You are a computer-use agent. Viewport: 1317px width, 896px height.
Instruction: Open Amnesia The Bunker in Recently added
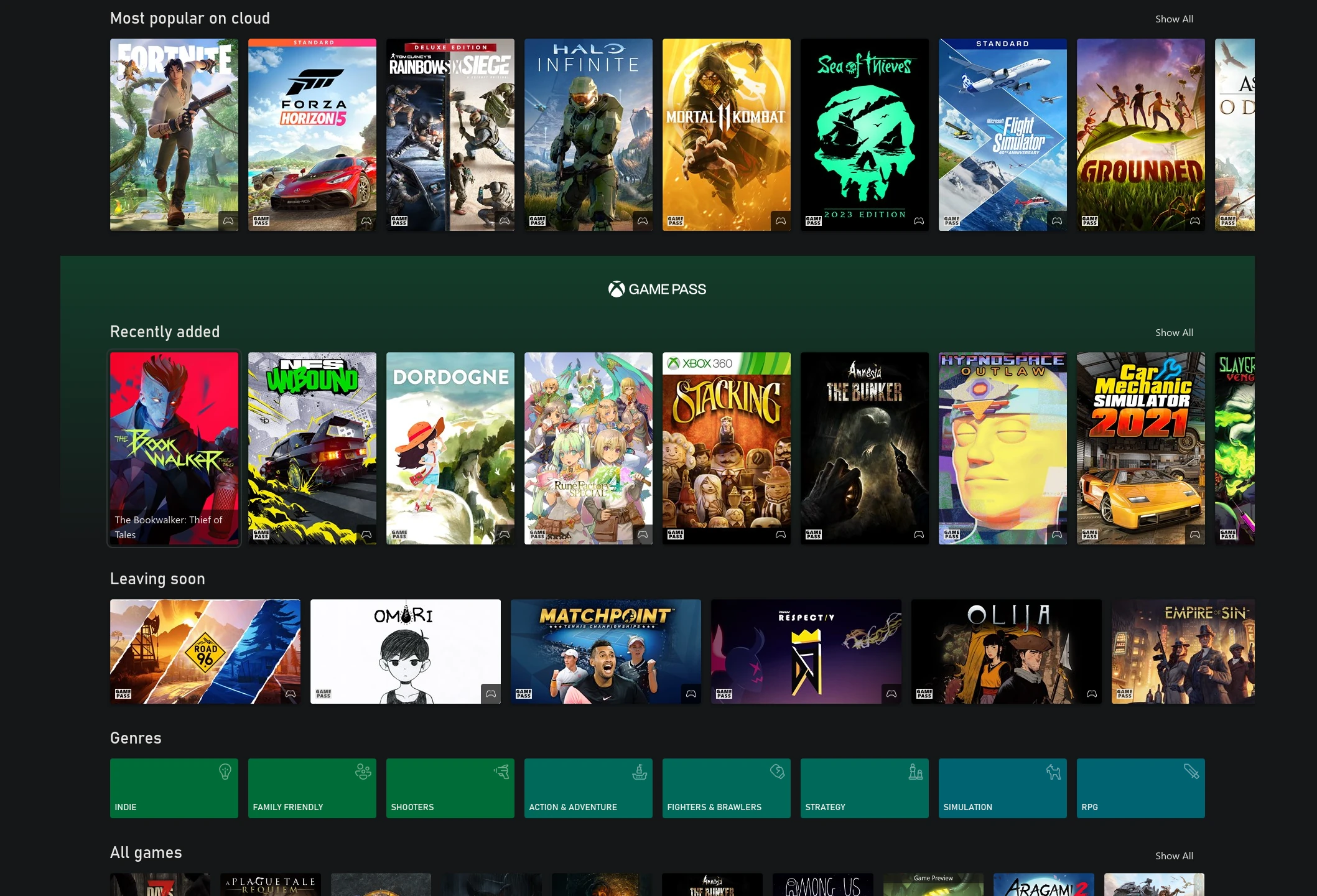coord(865,449)
